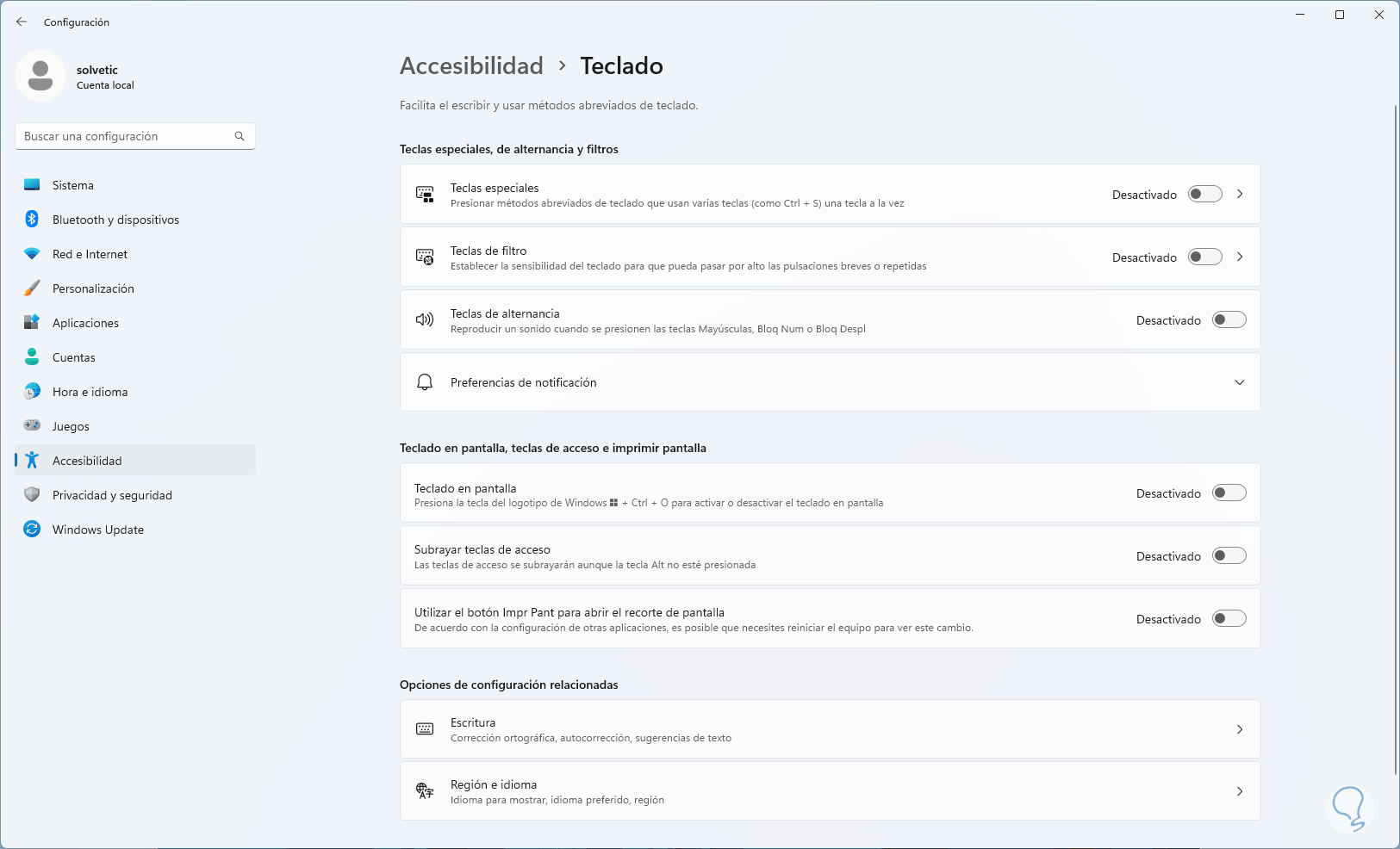
Task: Turn on the Teclas de filtro switch
Action: click(1204, 257)
